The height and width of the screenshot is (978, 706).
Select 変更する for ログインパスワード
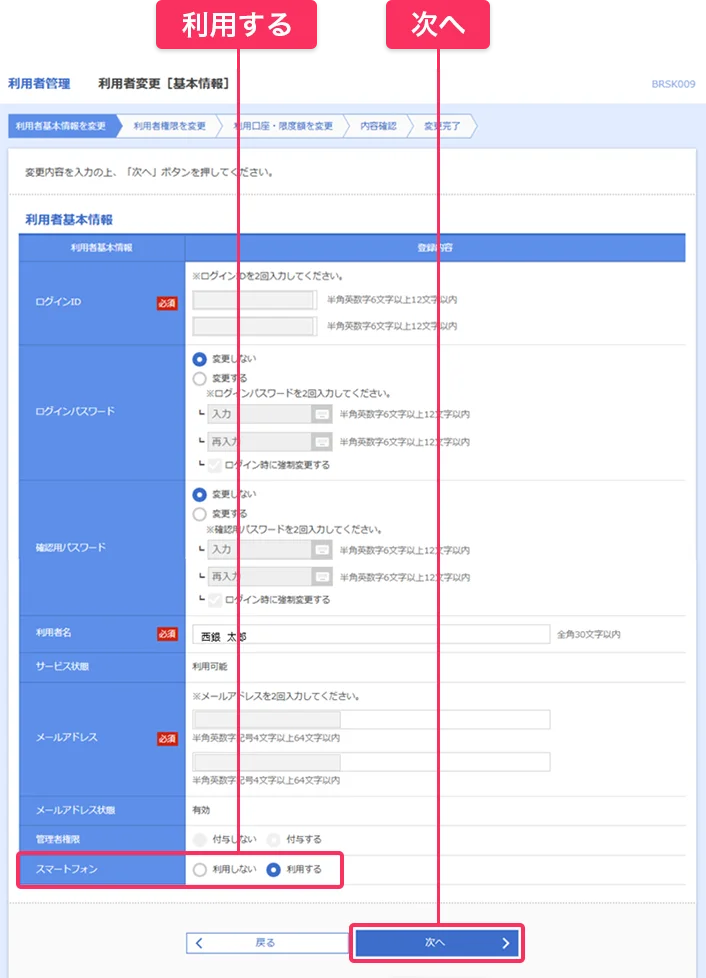tap(200, 379)
